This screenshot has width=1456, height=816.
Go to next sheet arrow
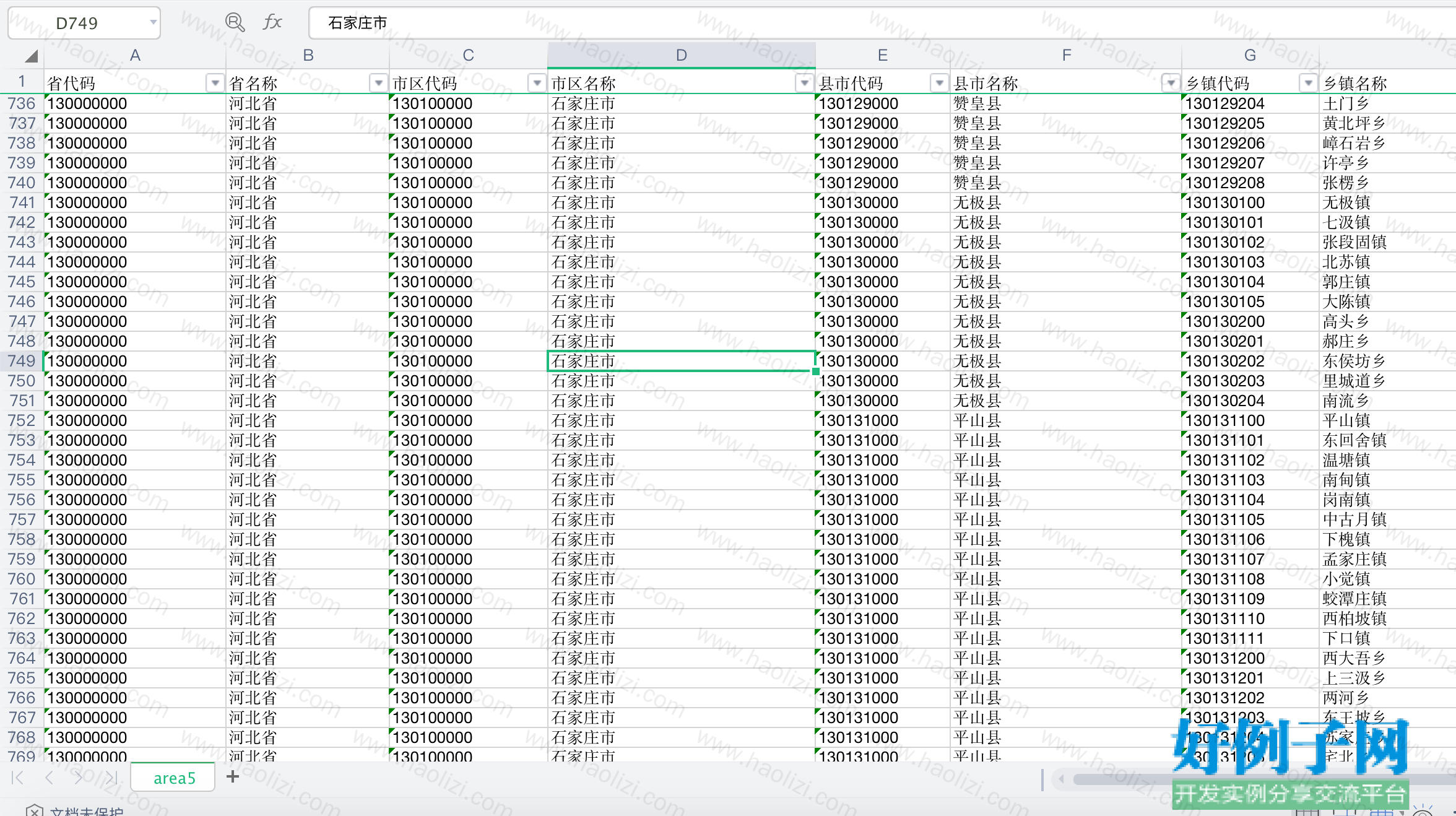[77, 778]
